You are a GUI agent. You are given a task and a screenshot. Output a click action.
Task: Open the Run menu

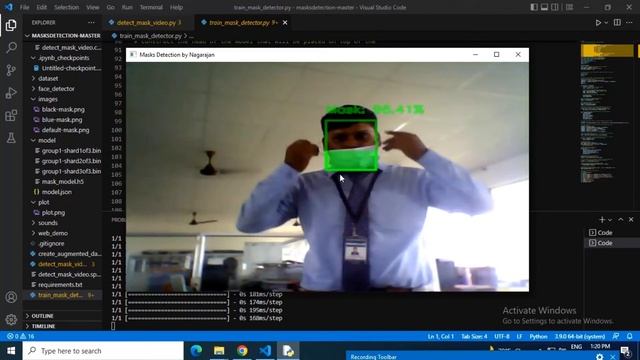coord(127,7)
